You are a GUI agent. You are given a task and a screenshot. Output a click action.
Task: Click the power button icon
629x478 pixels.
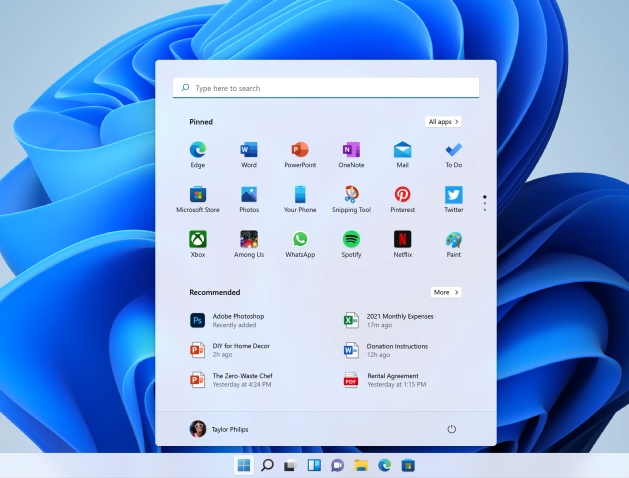pyautogui.click(x=451, y=429)
